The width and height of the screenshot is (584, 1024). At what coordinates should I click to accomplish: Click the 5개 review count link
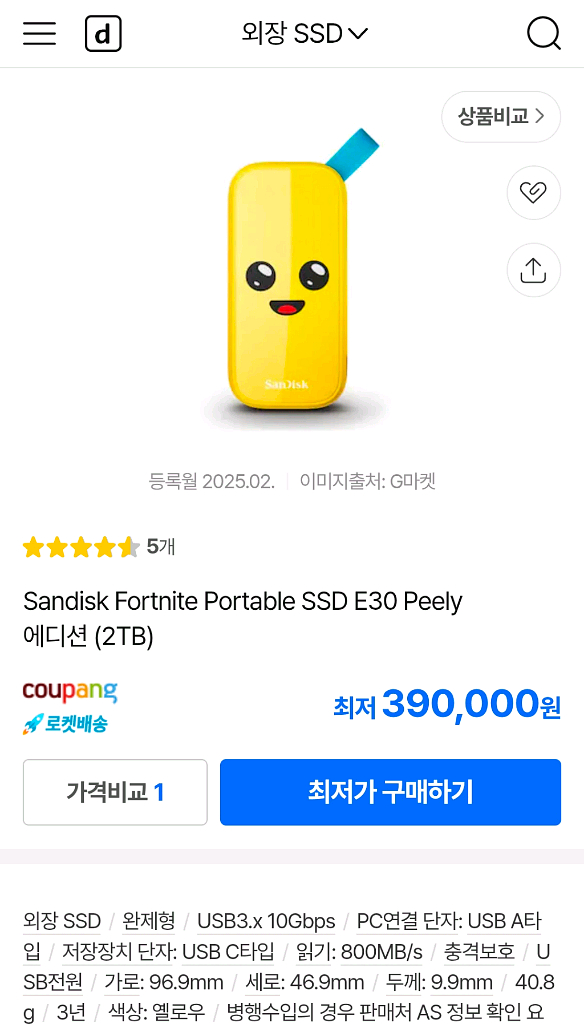pyautogui.click(x=160, y=547)
